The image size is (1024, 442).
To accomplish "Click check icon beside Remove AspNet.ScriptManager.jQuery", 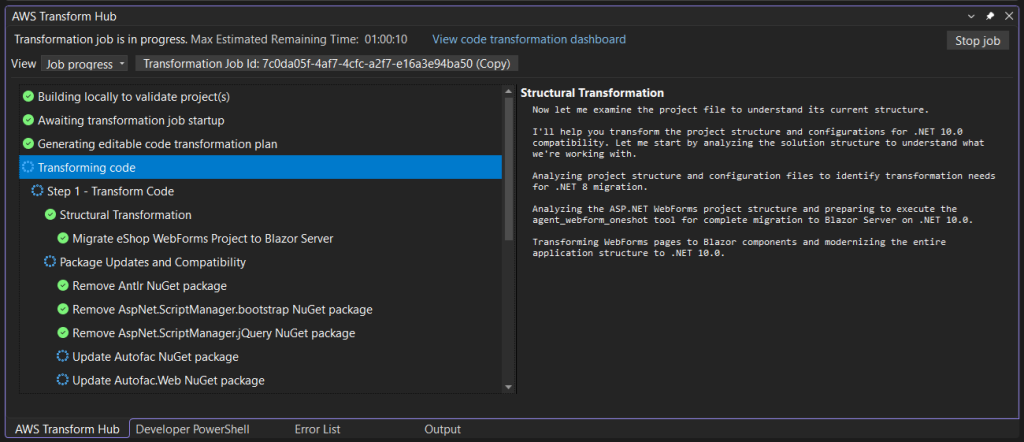I will pyautogui.click(x=63, y=333).
